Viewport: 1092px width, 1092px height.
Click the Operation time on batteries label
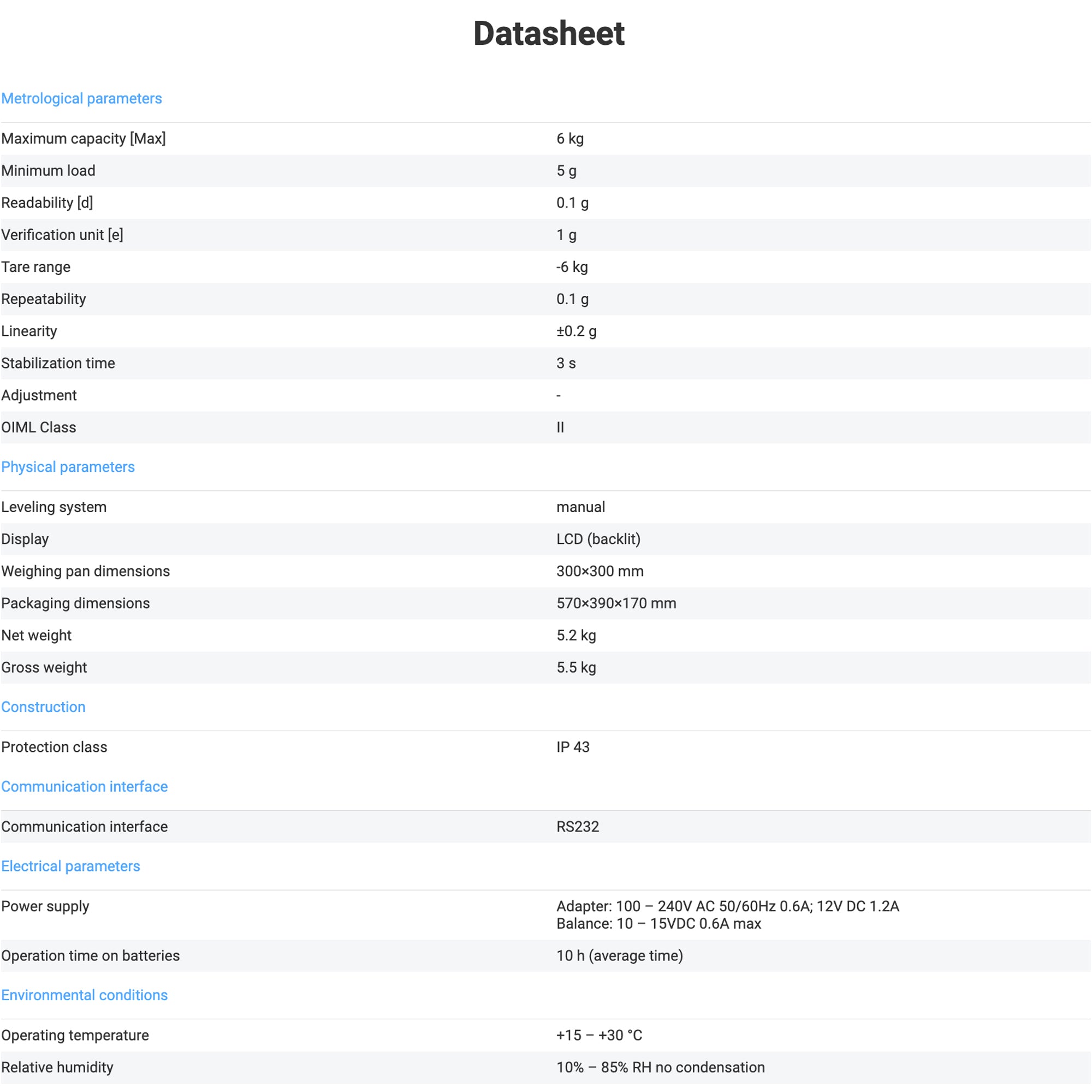click(91, 955)
